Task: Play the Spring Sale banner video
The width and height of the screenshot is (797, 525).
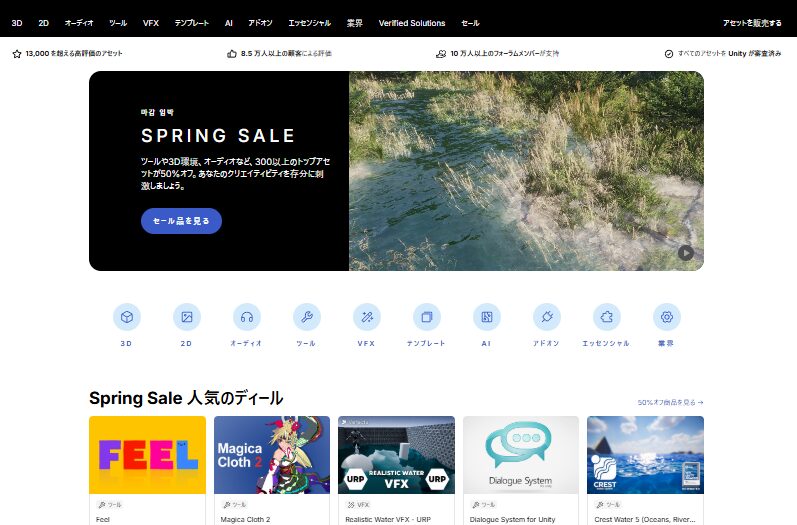Action: coord(686,253)
